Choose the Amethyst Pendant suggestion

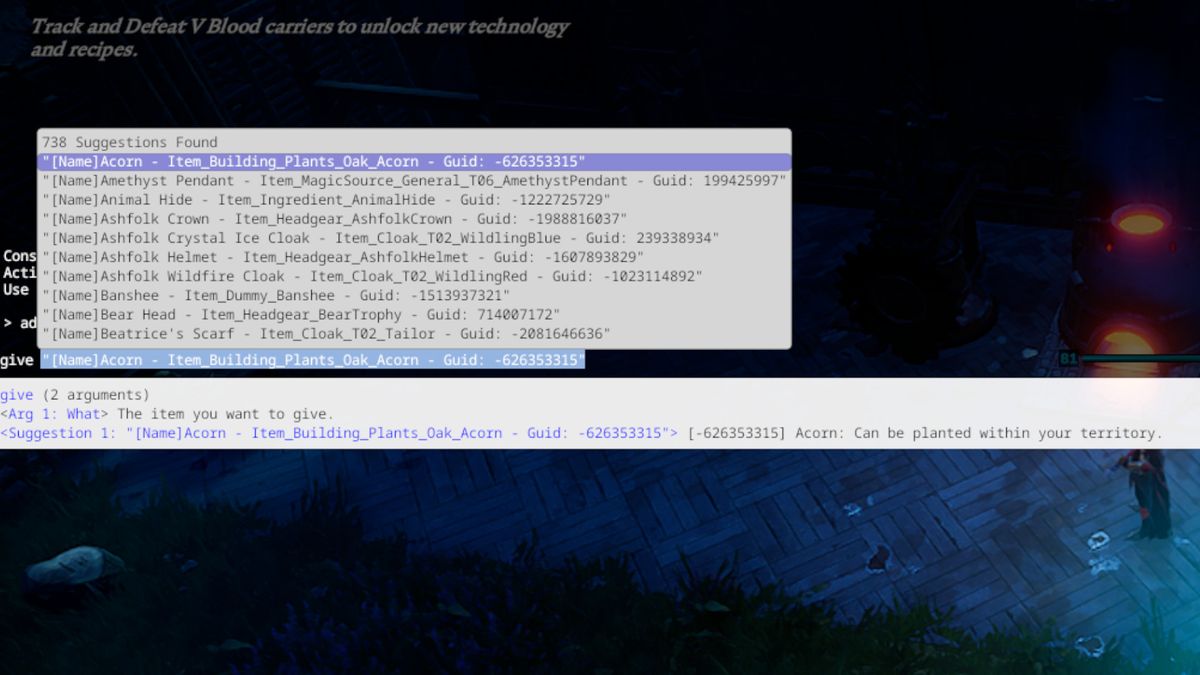pyautogui.click(x=414, y=181)
